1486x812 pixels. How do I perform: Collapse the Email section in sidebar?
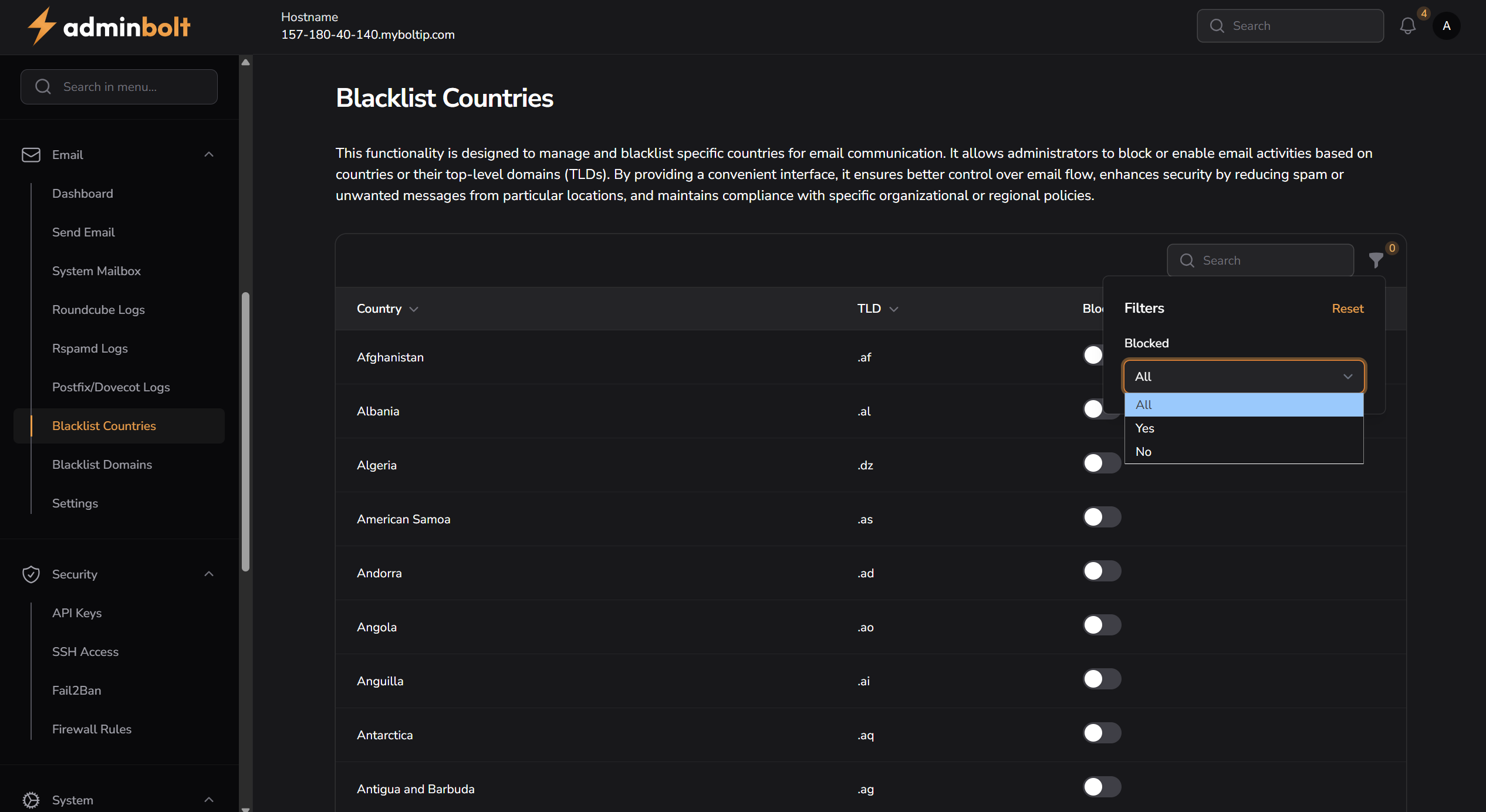(x=209, y=154)
